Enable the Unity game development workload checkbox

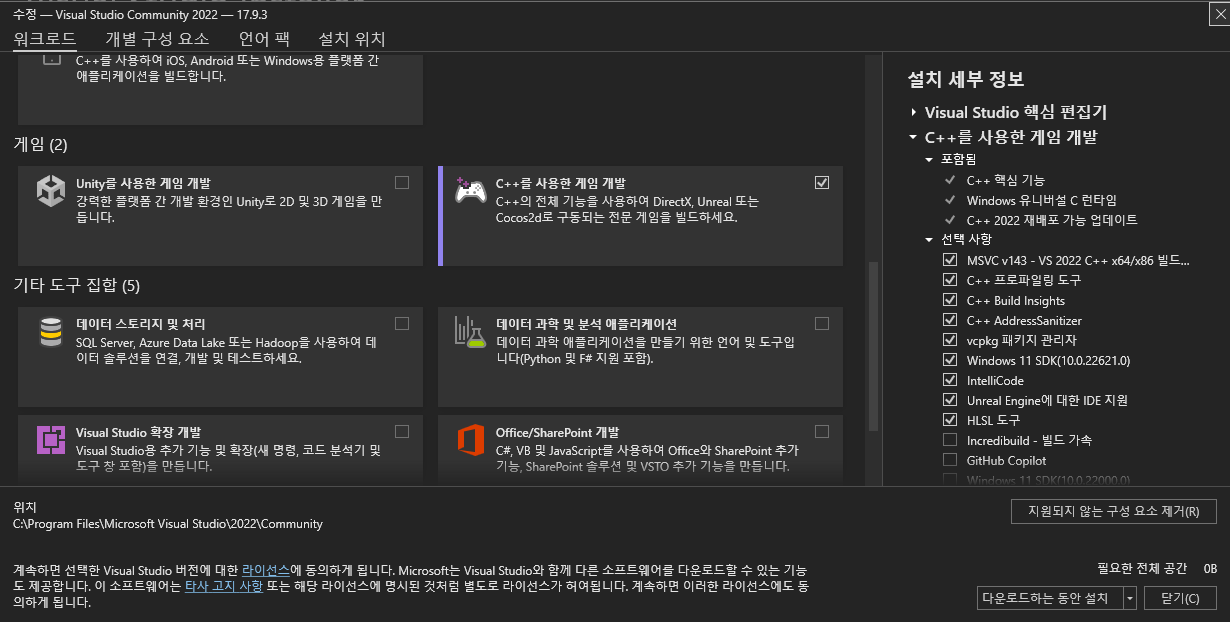point(402,183)
